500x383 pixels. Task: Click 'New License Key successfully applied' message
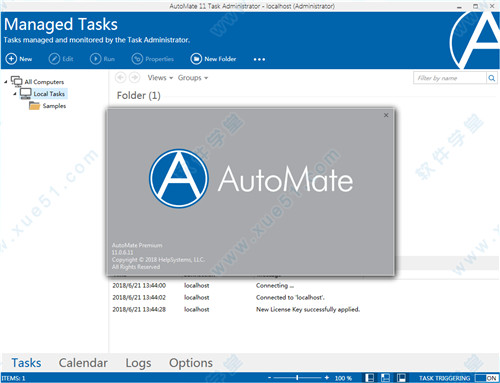click(x=308, y=309)
